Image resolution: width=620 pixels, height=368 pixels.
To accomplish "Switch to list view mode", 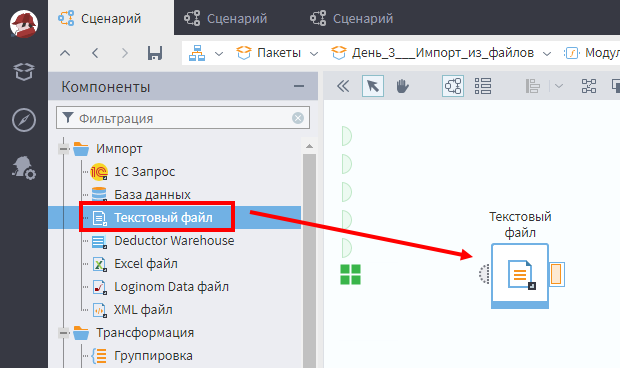I will [483, 86].
